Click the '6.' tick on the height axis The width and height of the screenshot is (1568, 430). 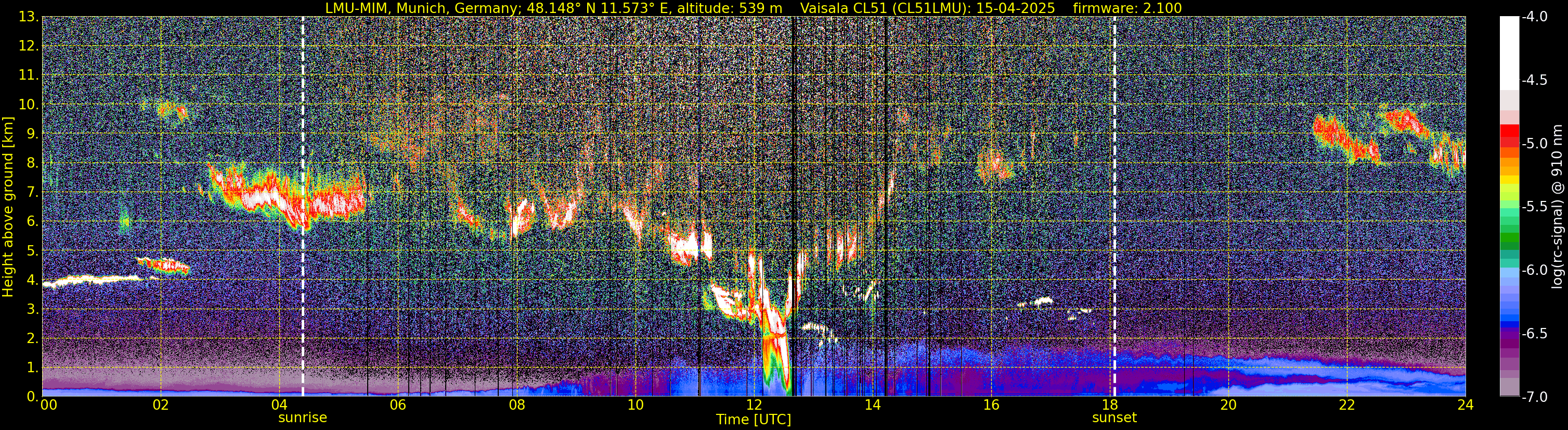click(x=33, y=222)
